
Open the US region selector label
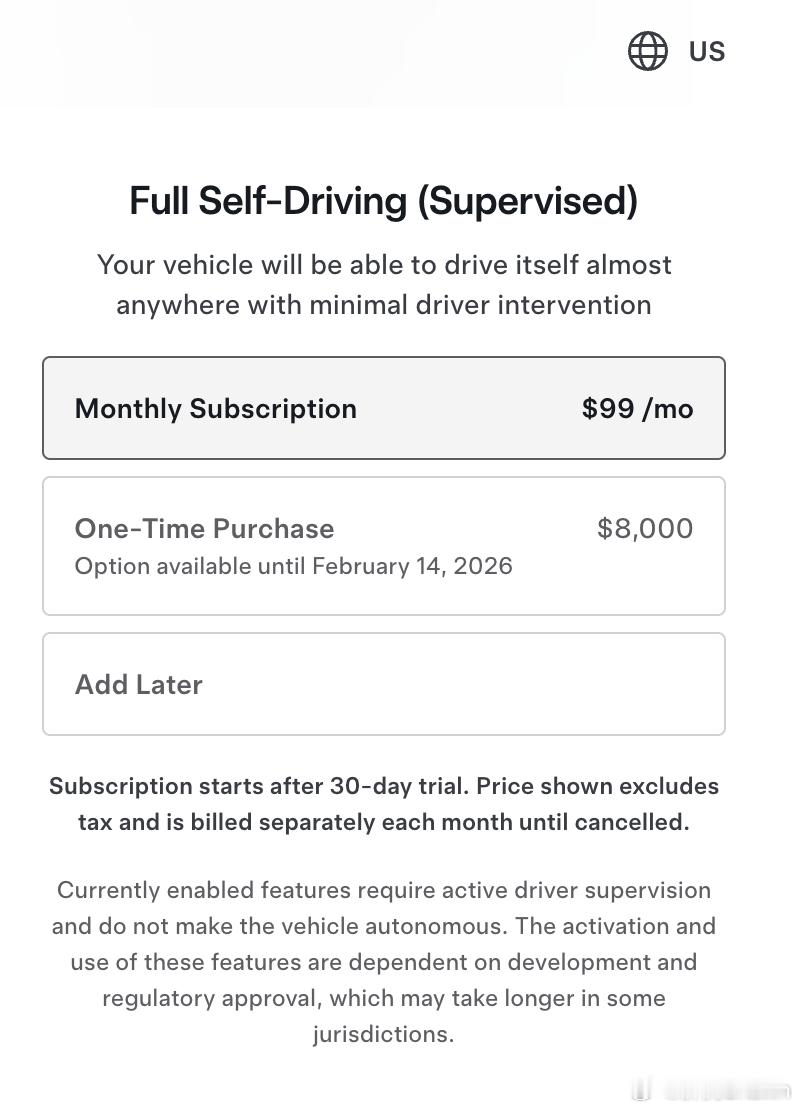pyautogui.click(x=706, y=51)
